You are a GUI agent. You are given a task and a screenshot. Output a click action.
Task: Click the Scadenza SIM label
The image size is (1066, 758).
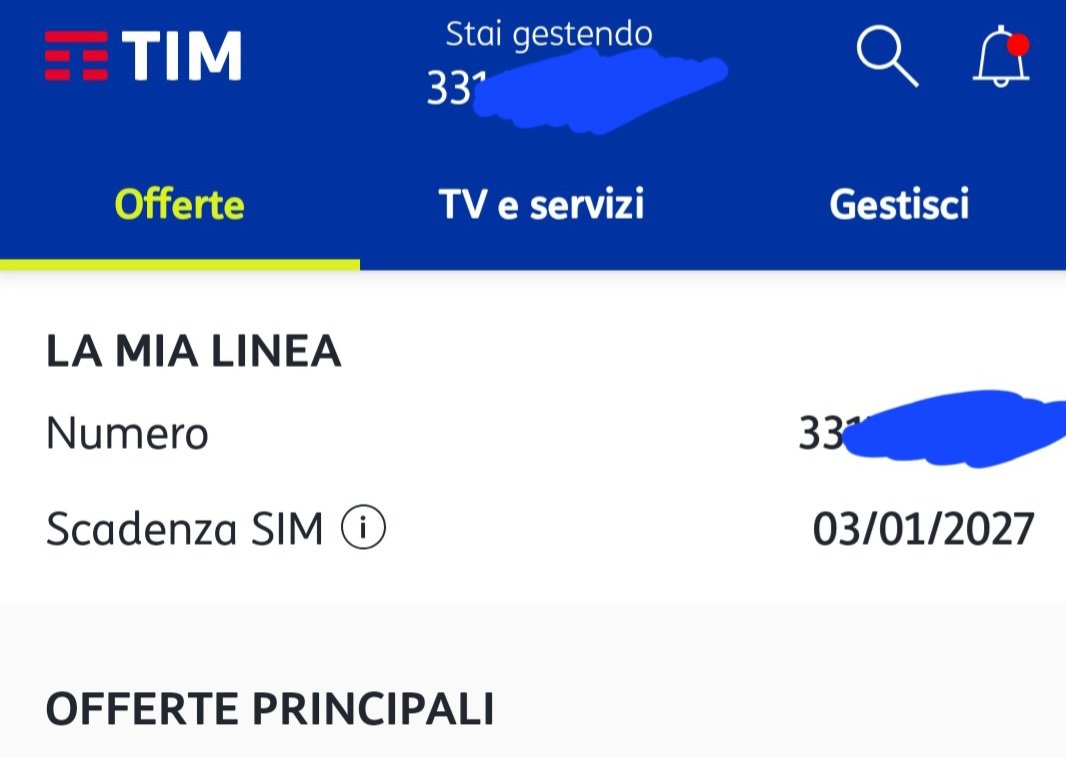pos(185,530)
